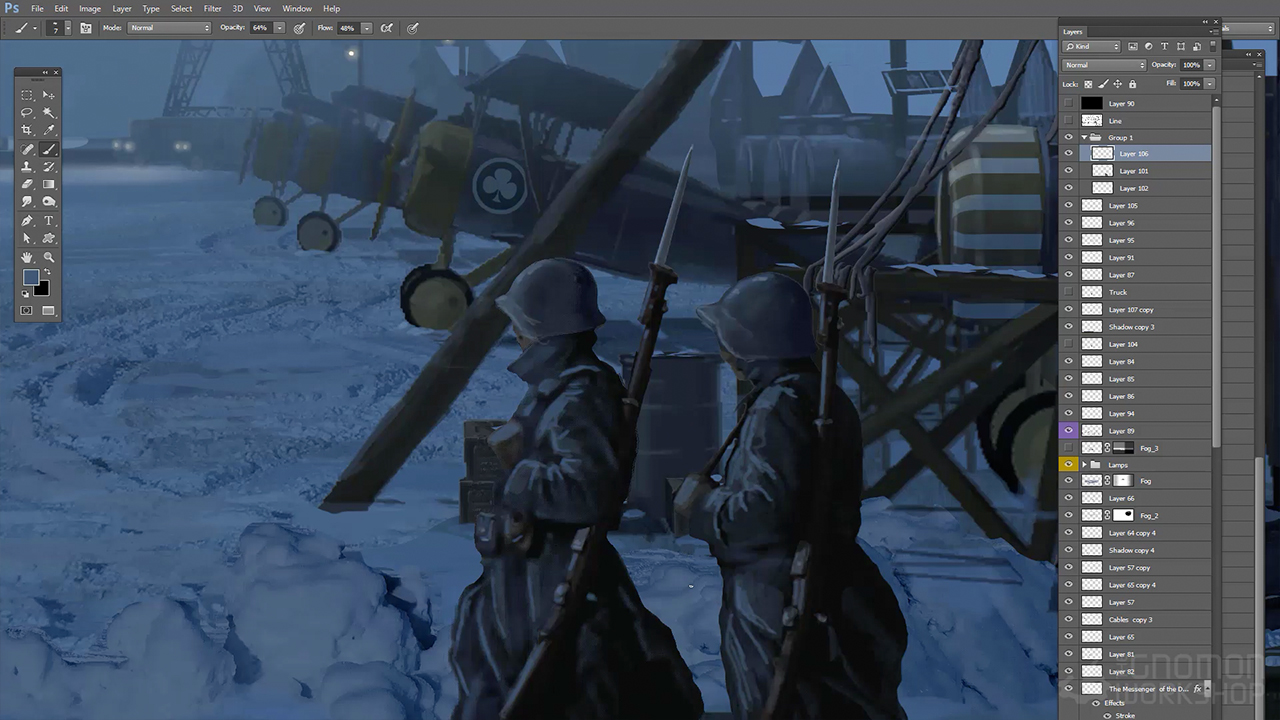Select the Zoom tool in toolbox
This screenshot has height=720, width=1280.
click(49, 257)
